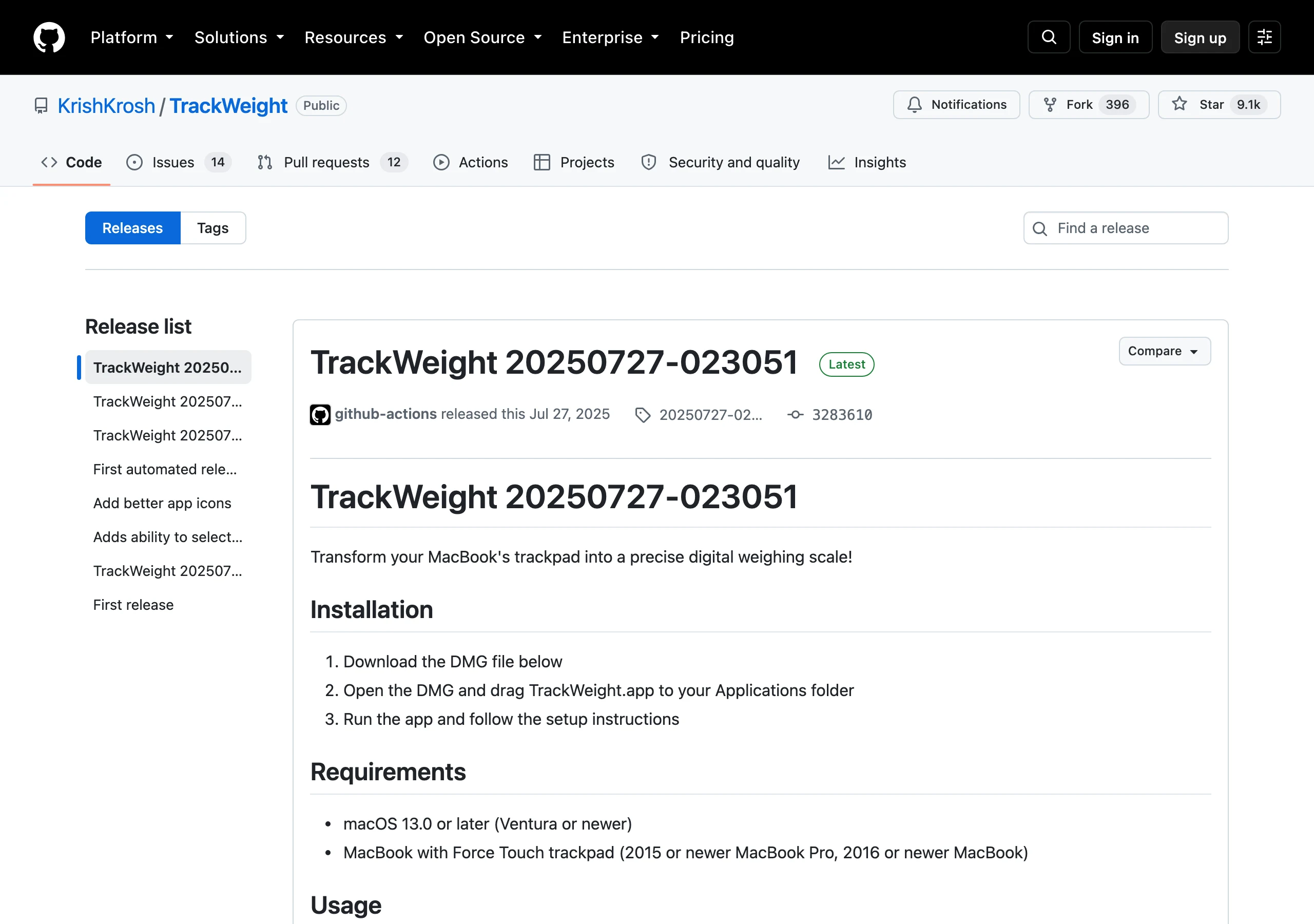The width and height of the screenshot is (1314, 924).
Task: Open the 20250727-02... tag link
Action: tap(710, 415)
